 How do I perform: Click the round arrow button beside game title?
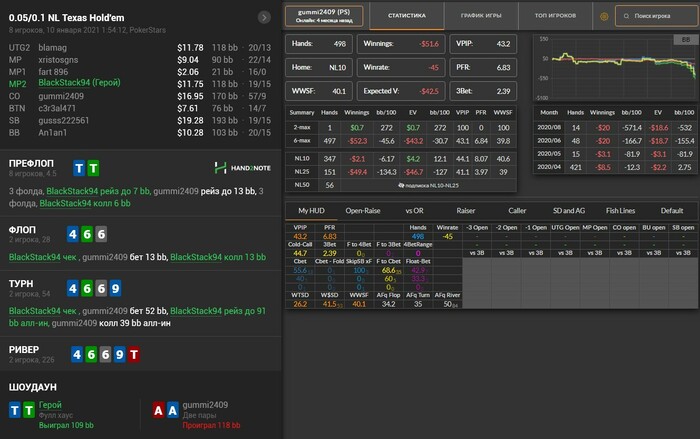point(264,17)
